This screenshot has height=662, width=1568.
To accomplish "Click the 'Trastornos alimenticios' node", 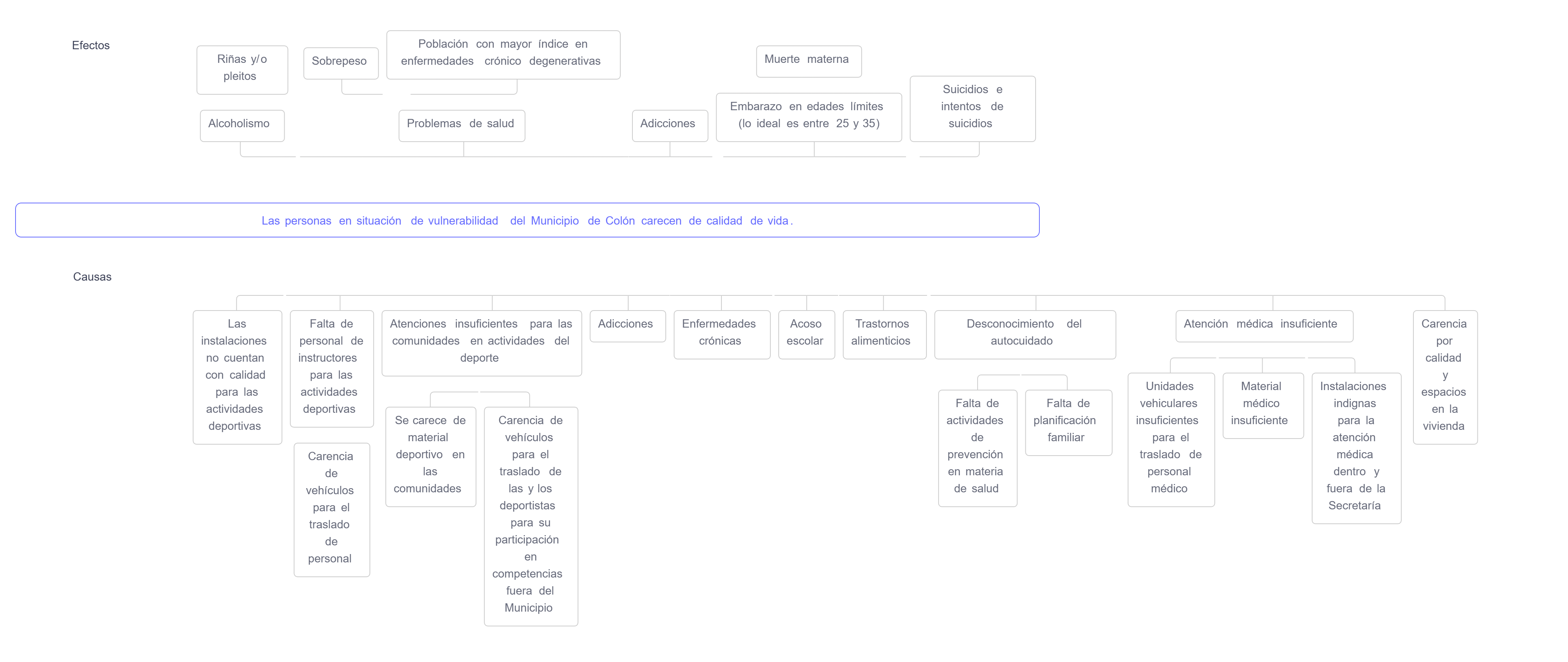I will [x=884, y=334].
